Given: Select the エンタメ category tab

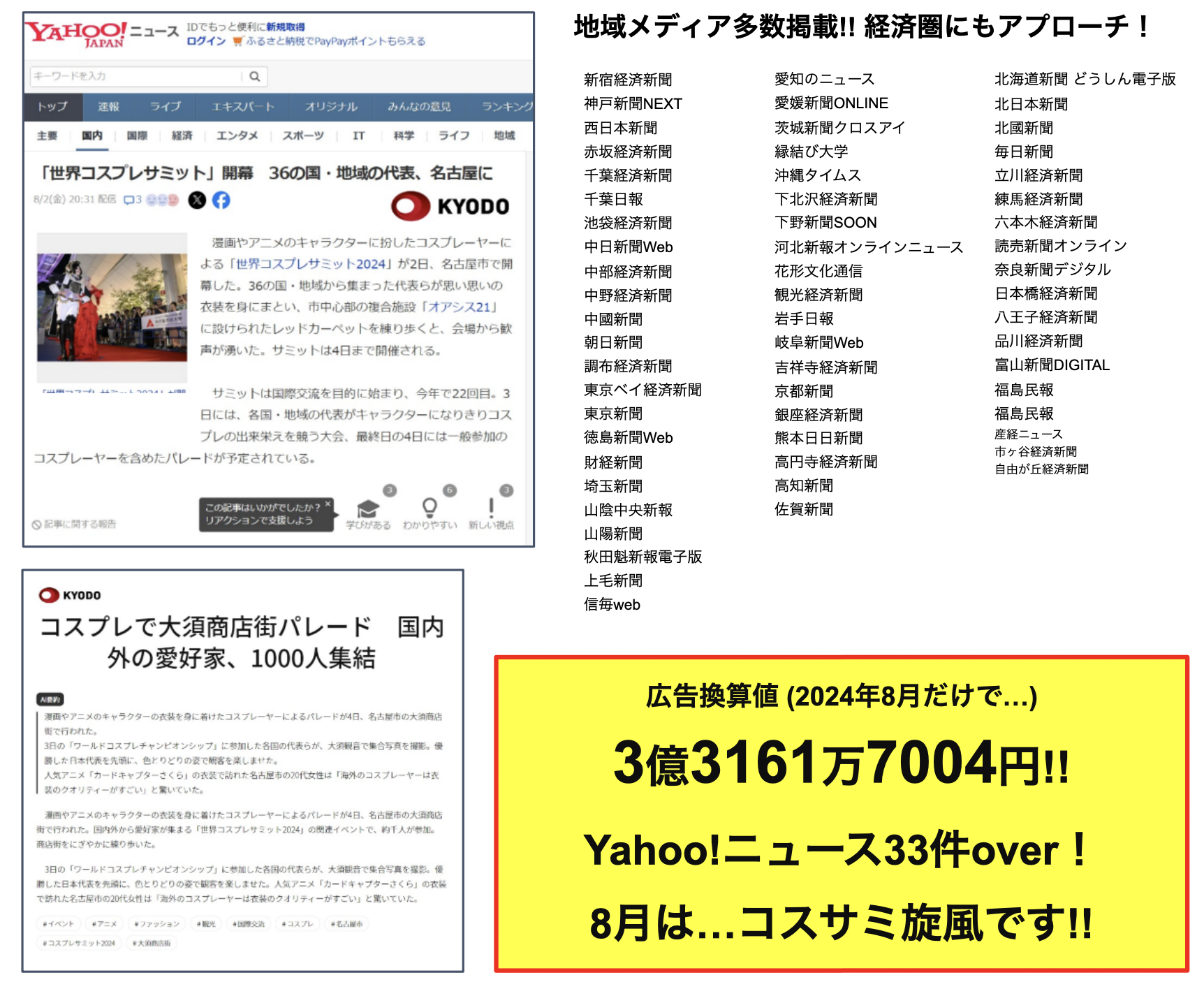Looking at the screenshot, I should pyautogui.click(x=237, y=135).
